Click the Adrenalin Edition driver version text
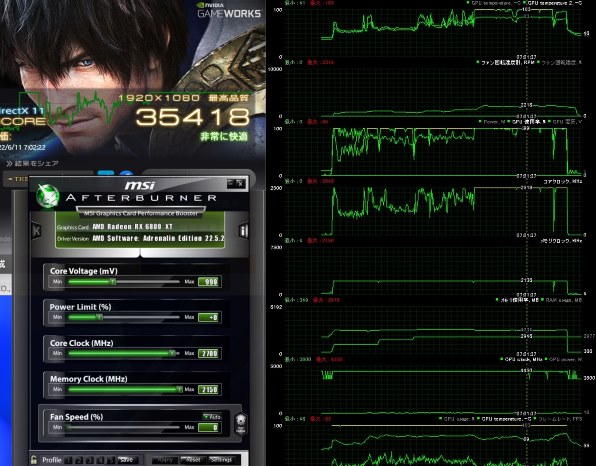The height and width of the screenshot is (466, 596). point(158,238)
